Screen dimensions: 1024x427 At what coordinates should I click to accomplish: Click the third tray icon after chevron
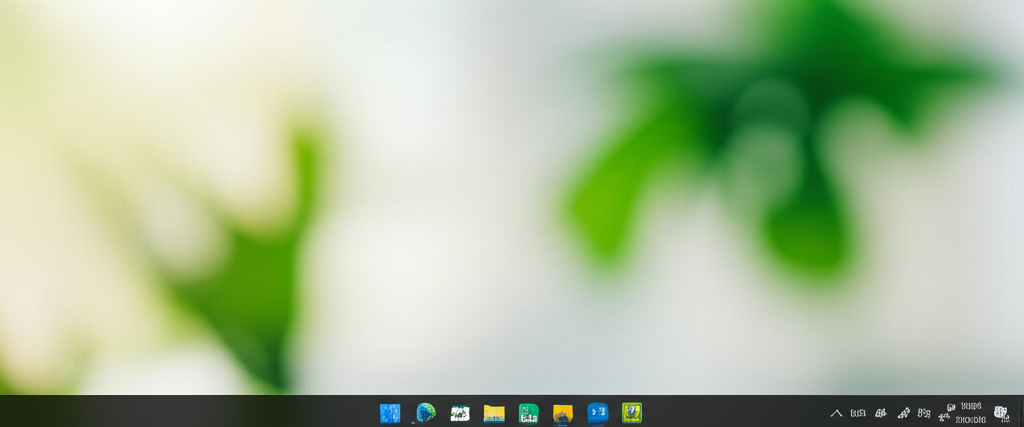coord(903,413)
